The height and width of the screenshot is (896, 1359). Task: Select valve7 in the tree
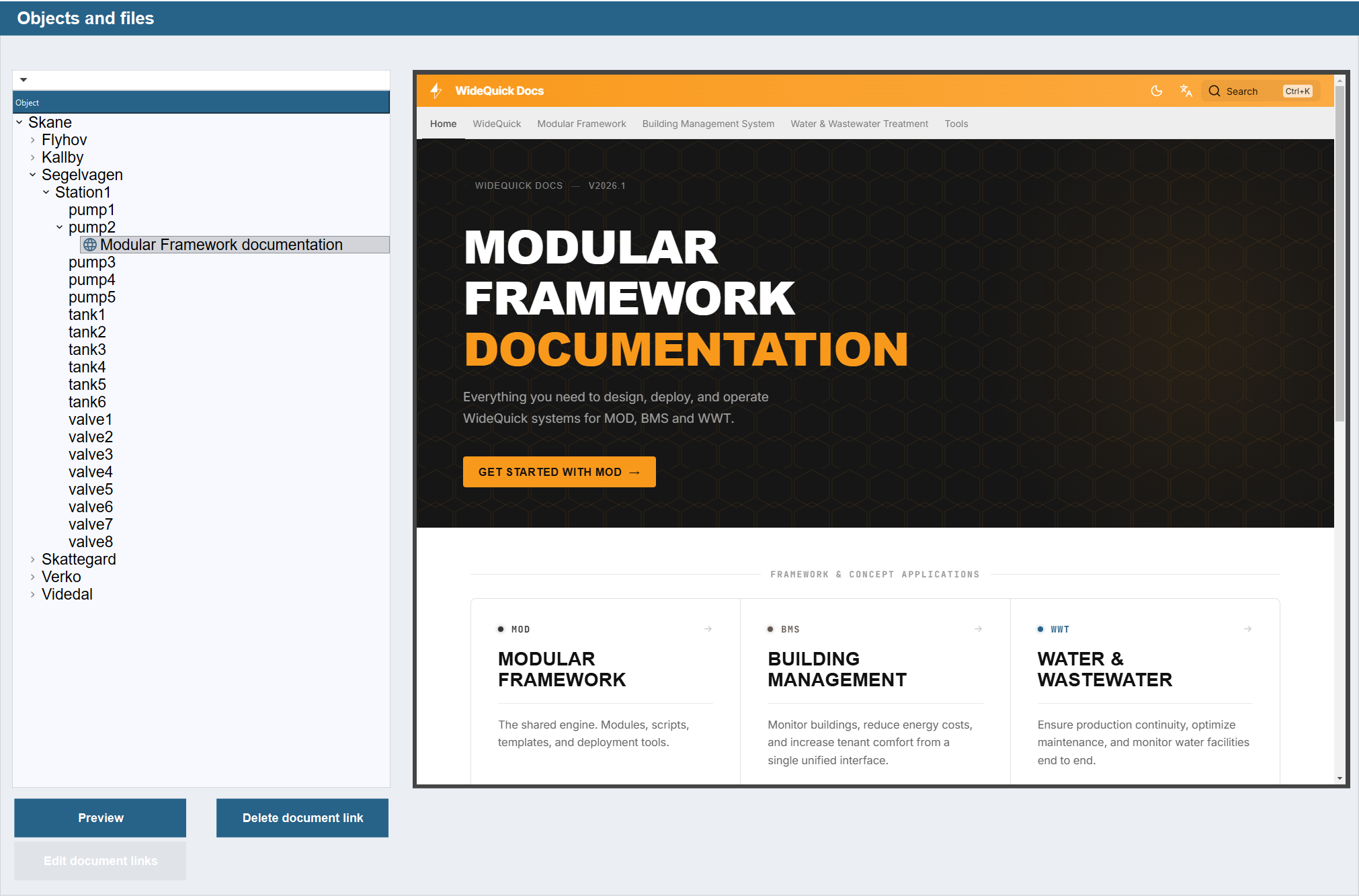tap(90, 524)
